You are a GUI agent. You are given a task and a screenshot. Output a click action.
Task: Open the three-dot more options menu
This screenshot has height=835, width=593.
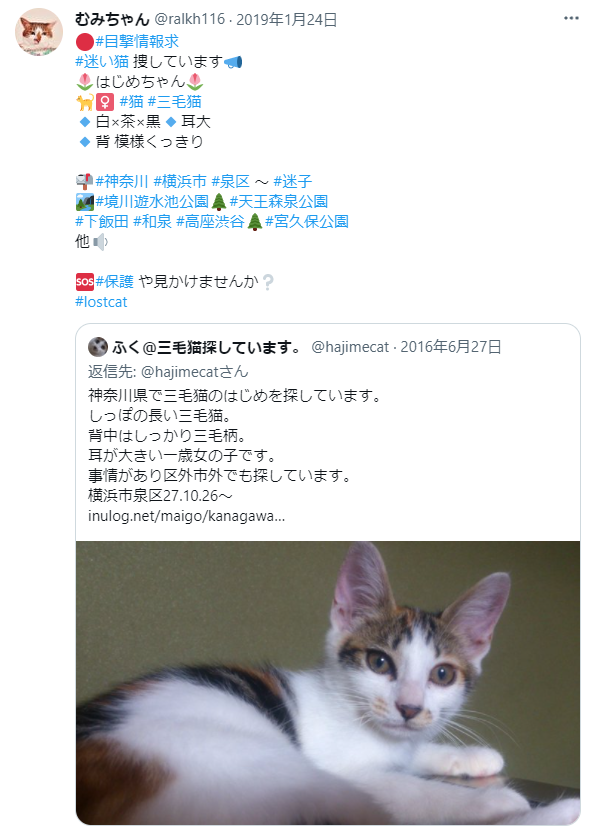pos(571,18)
